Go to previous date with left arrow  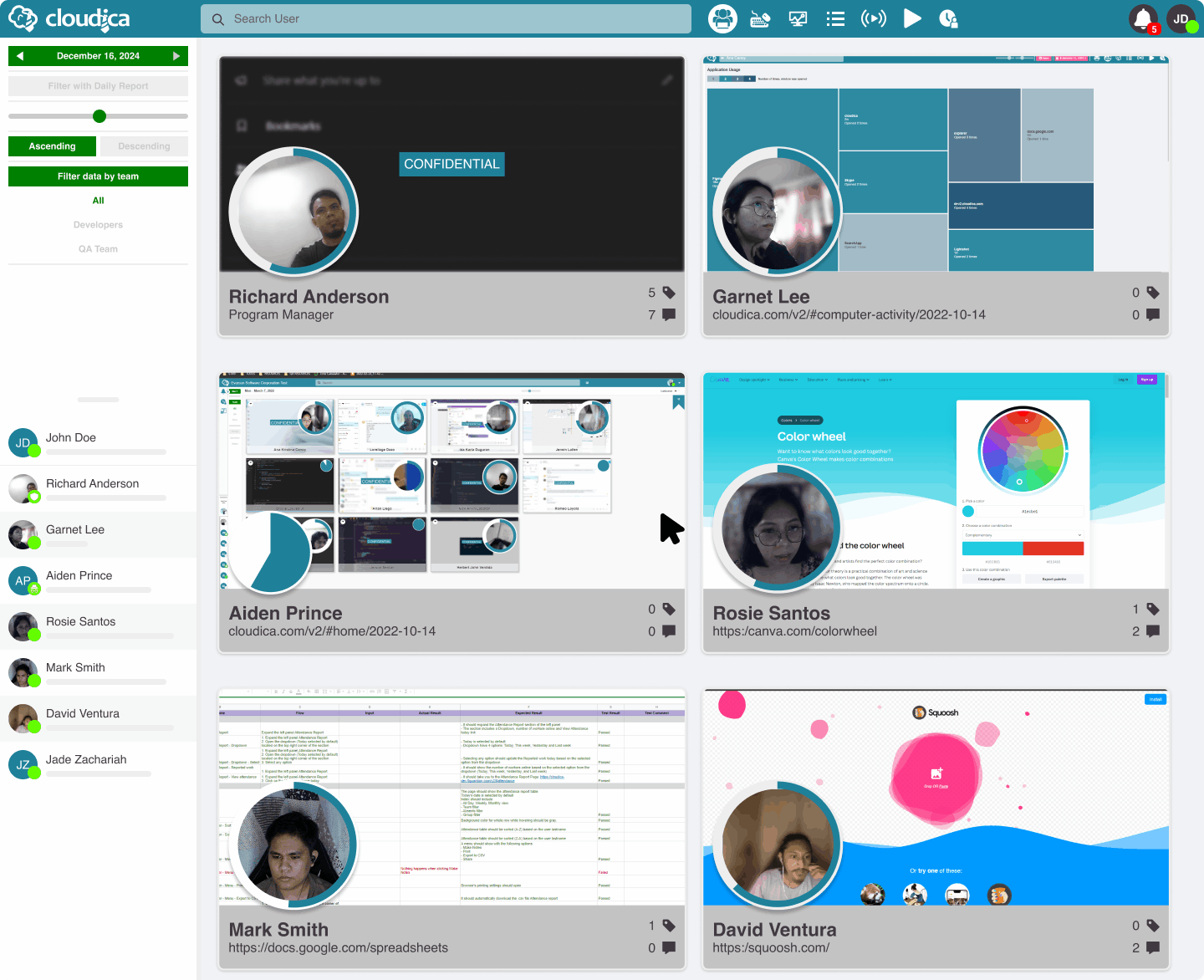[x=18, y=55]
